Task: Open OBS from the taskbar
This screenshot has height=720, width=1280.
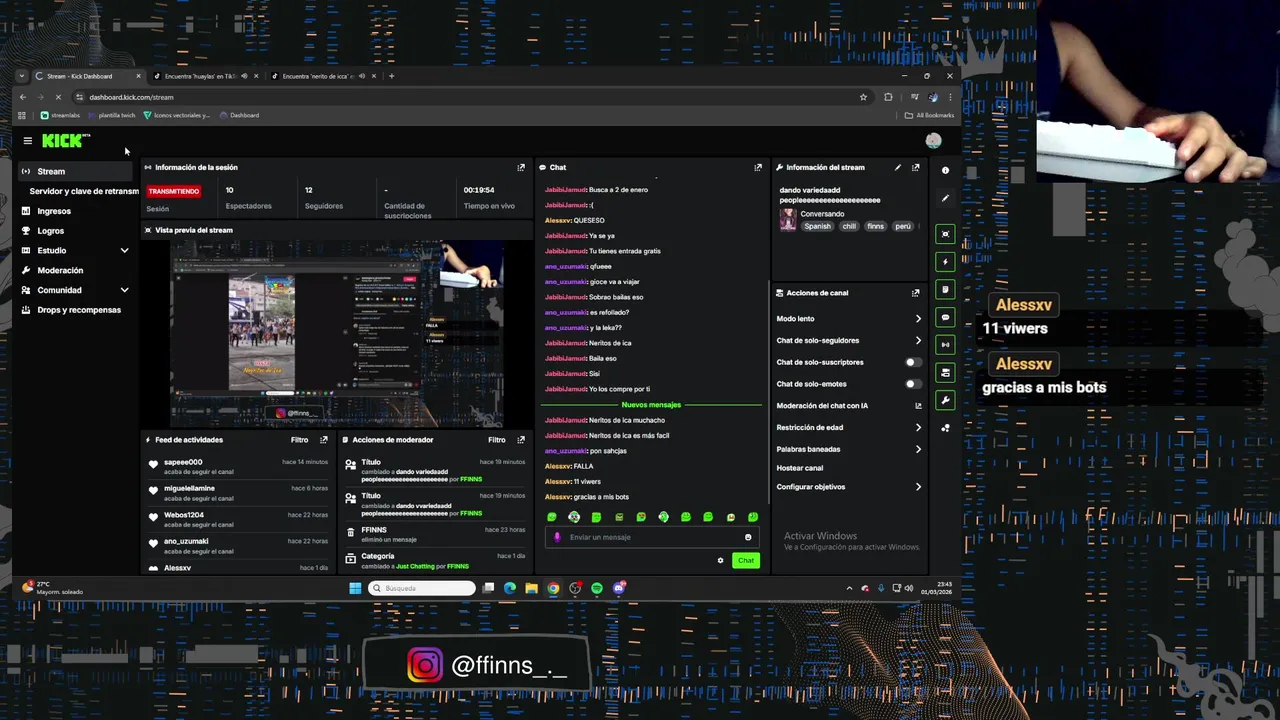Action: (x=575, y=588)
